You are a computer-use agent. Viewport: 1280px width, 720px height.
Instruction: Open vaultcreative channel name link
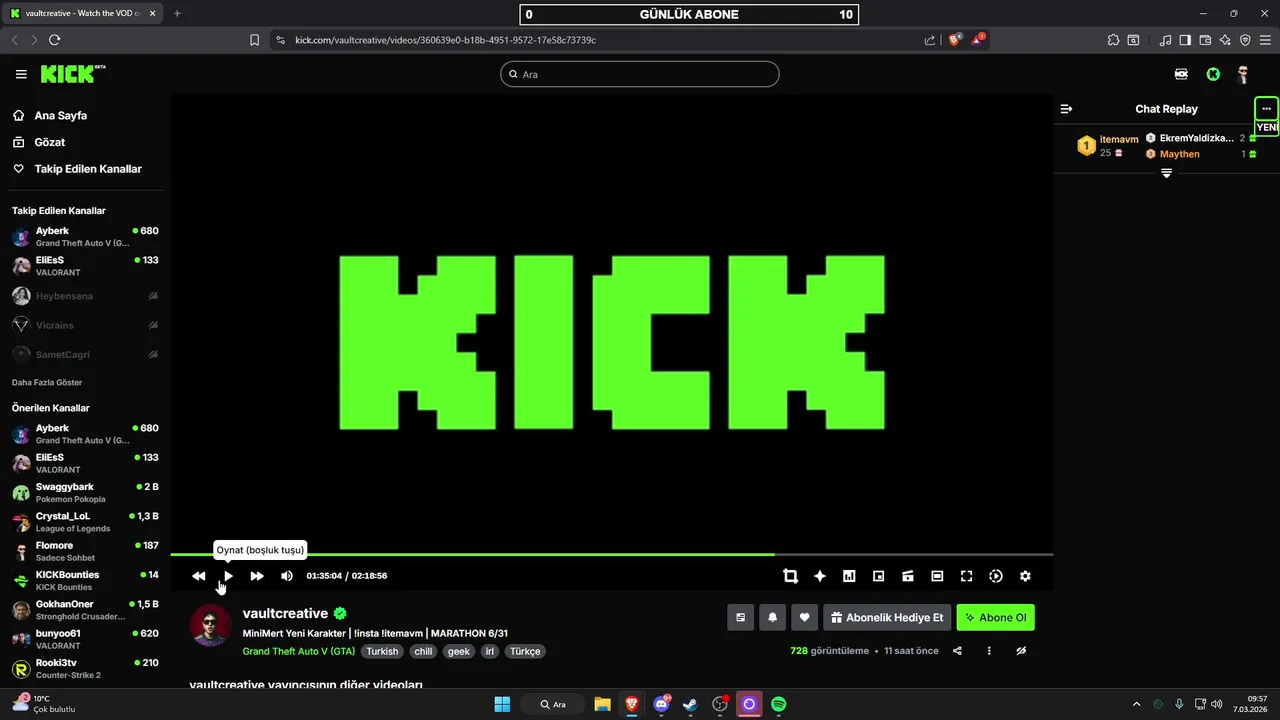(x=285, y=613)
